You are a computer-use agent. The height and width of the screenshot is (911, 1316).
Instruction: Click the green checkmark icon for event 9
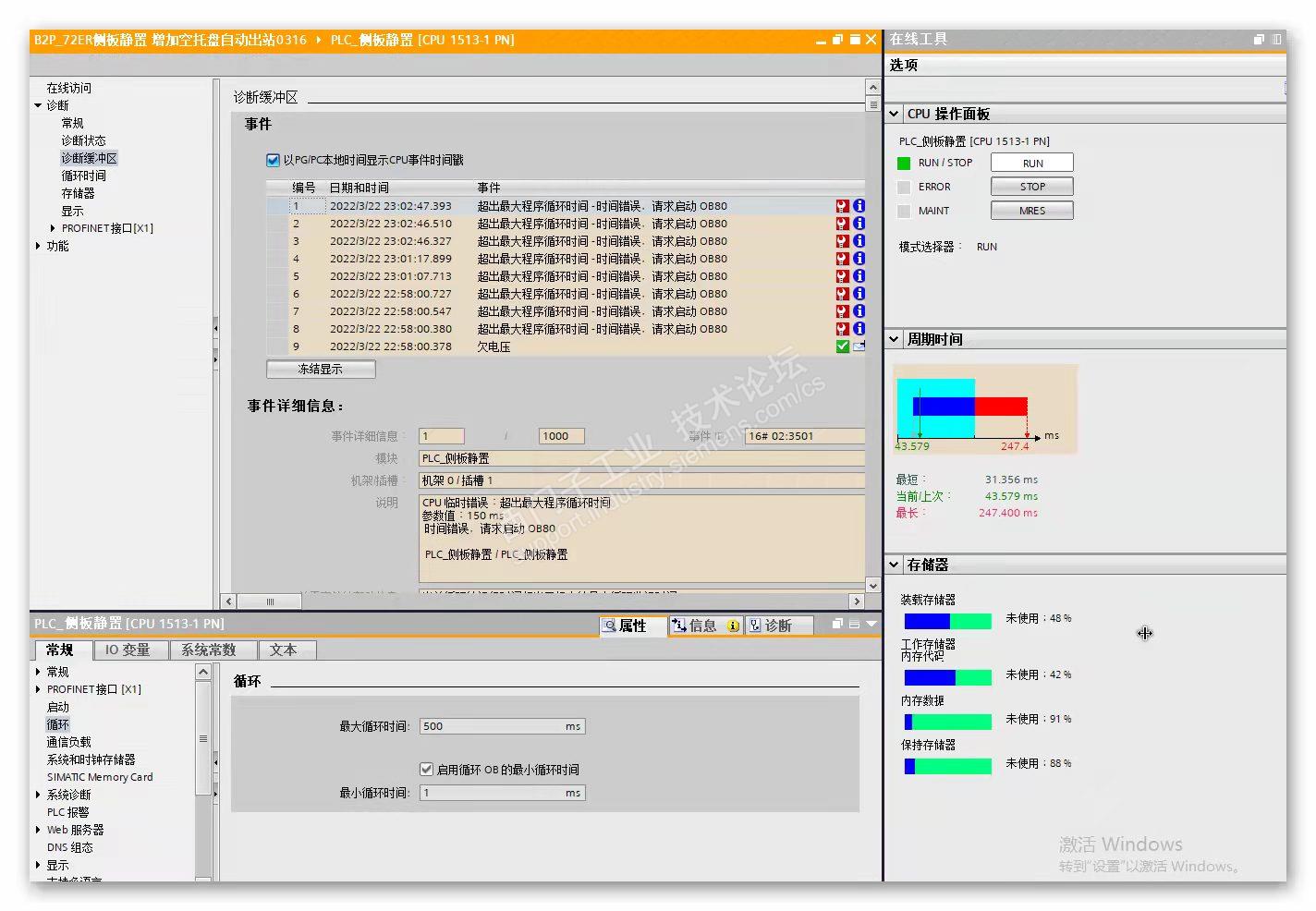point(842,346)
